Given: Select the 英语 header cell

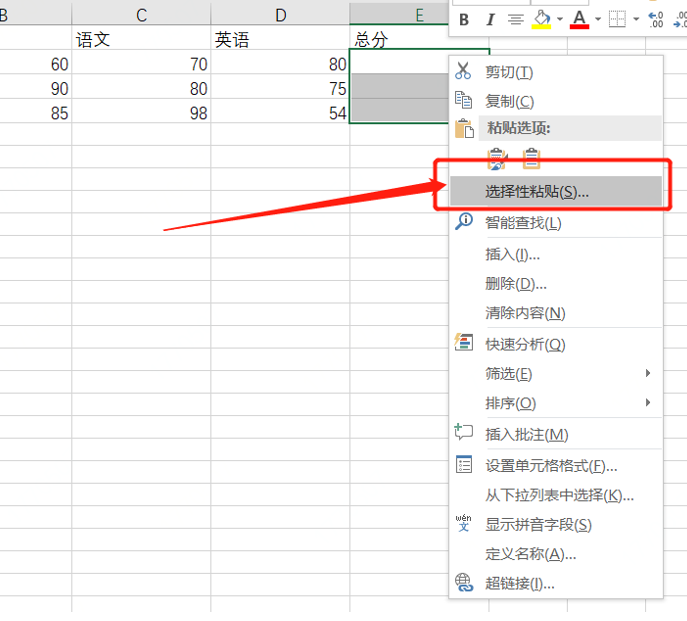Looking at the screenshot, I should tap(280, 39).
